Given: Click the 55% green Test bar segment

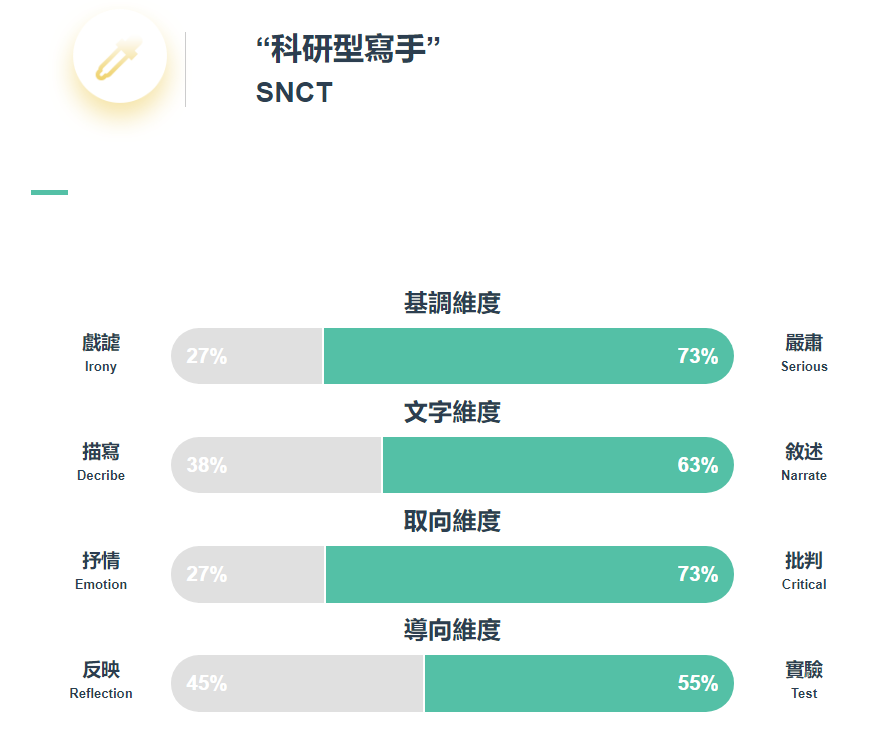Looking at the screenshot, I should pos(579,683).
